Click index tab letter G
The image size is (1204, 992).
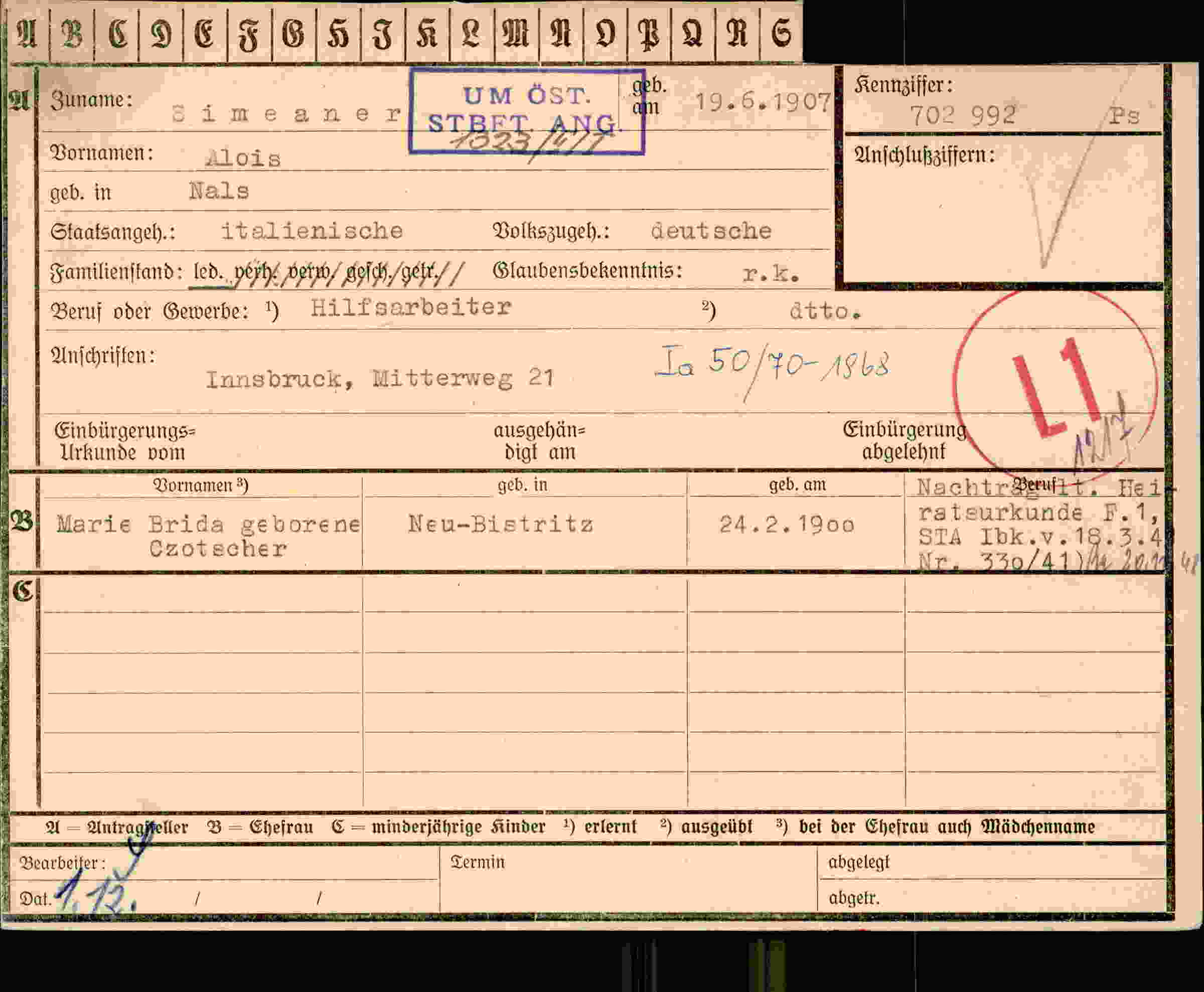click(x=293, y=33)
